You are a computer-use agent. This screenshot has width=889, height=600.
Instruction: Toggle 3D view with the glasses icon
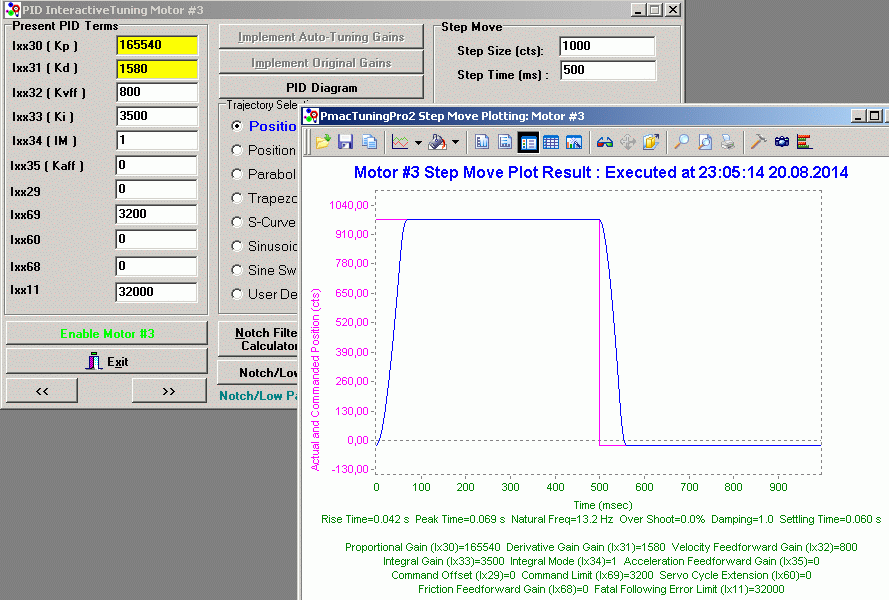604,142
